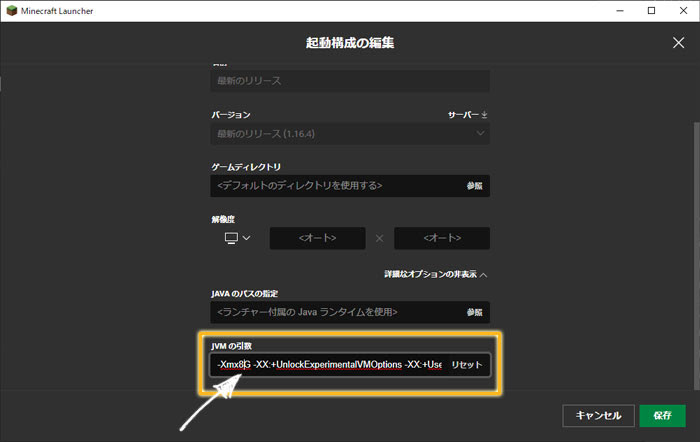Click 参照 for the Java path
700x442 pixels.
(x=475, y=312)
